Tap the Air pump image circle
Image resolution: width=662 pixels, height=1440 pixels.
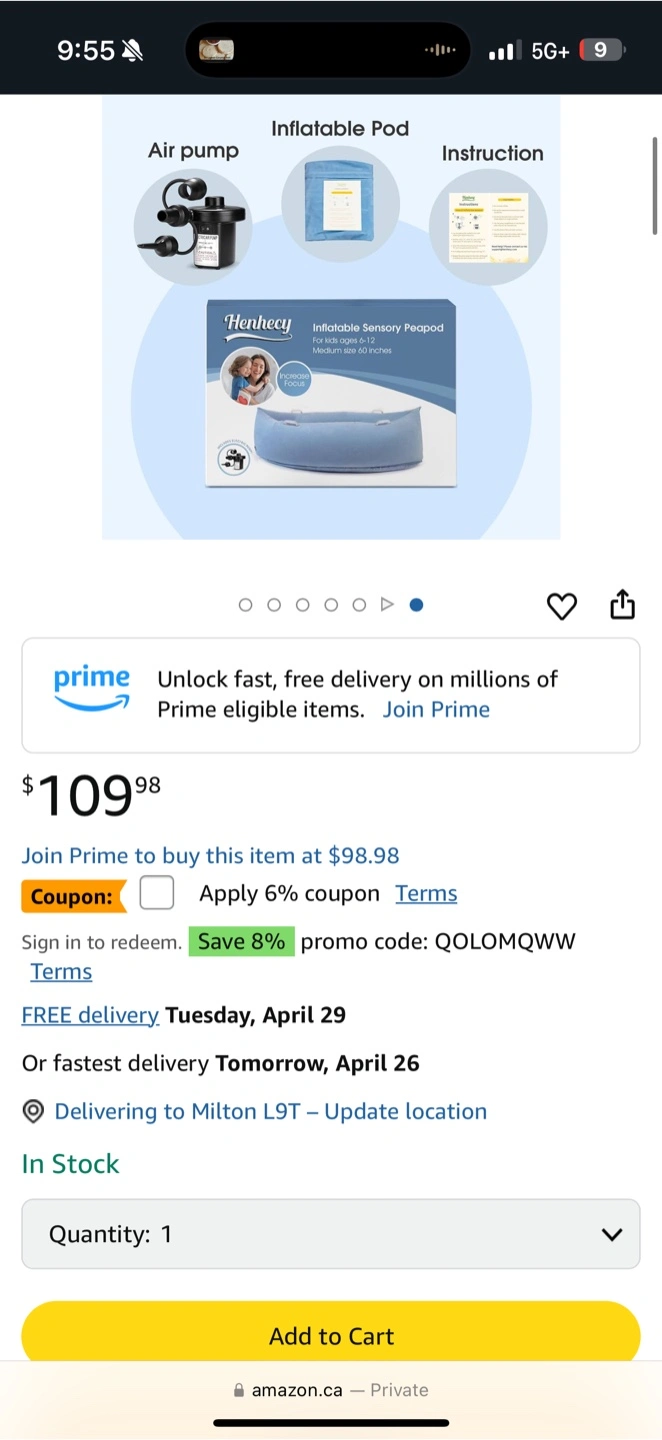click(193, 226)
